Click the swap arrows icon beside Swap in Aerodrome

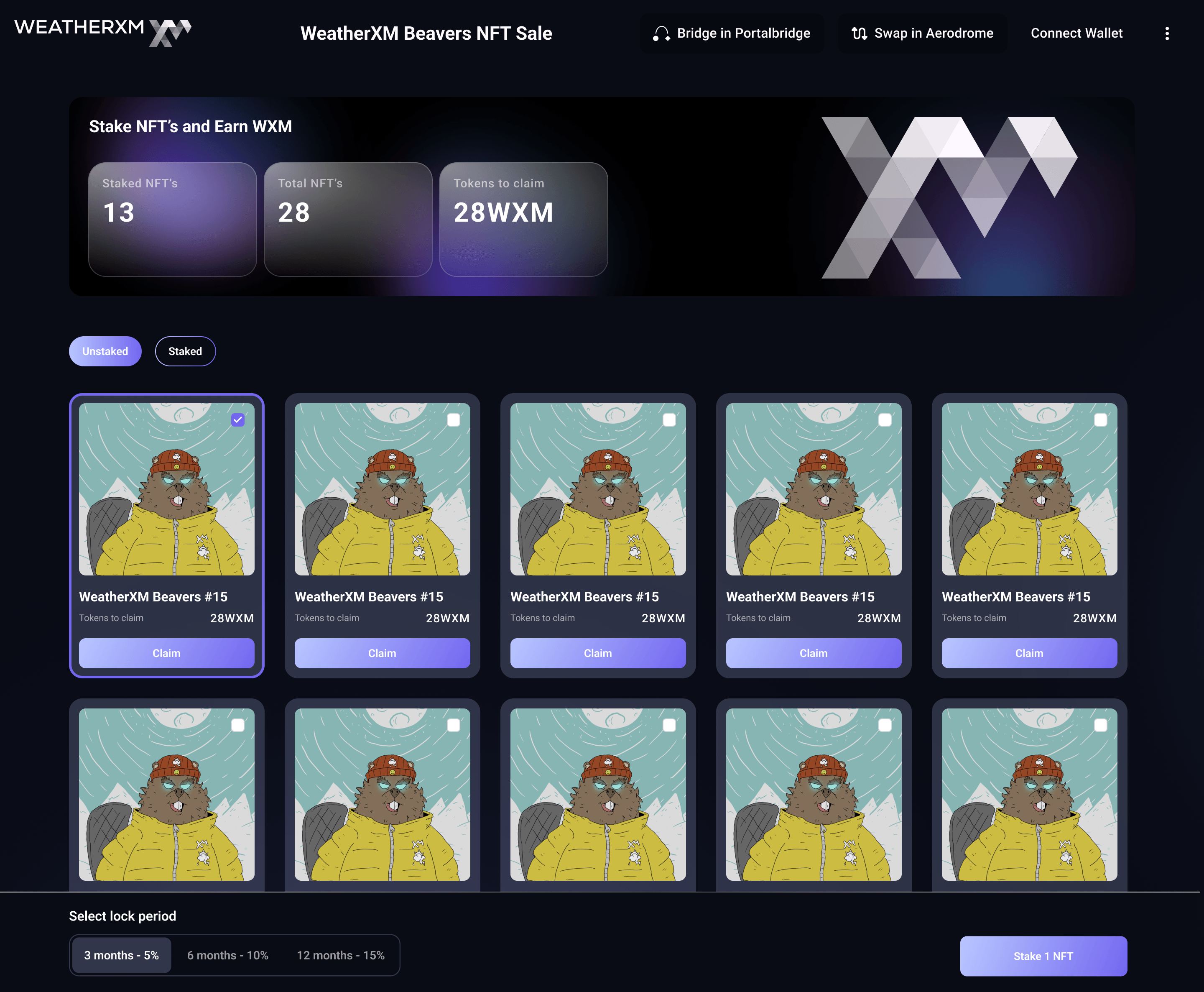point(861,33)
